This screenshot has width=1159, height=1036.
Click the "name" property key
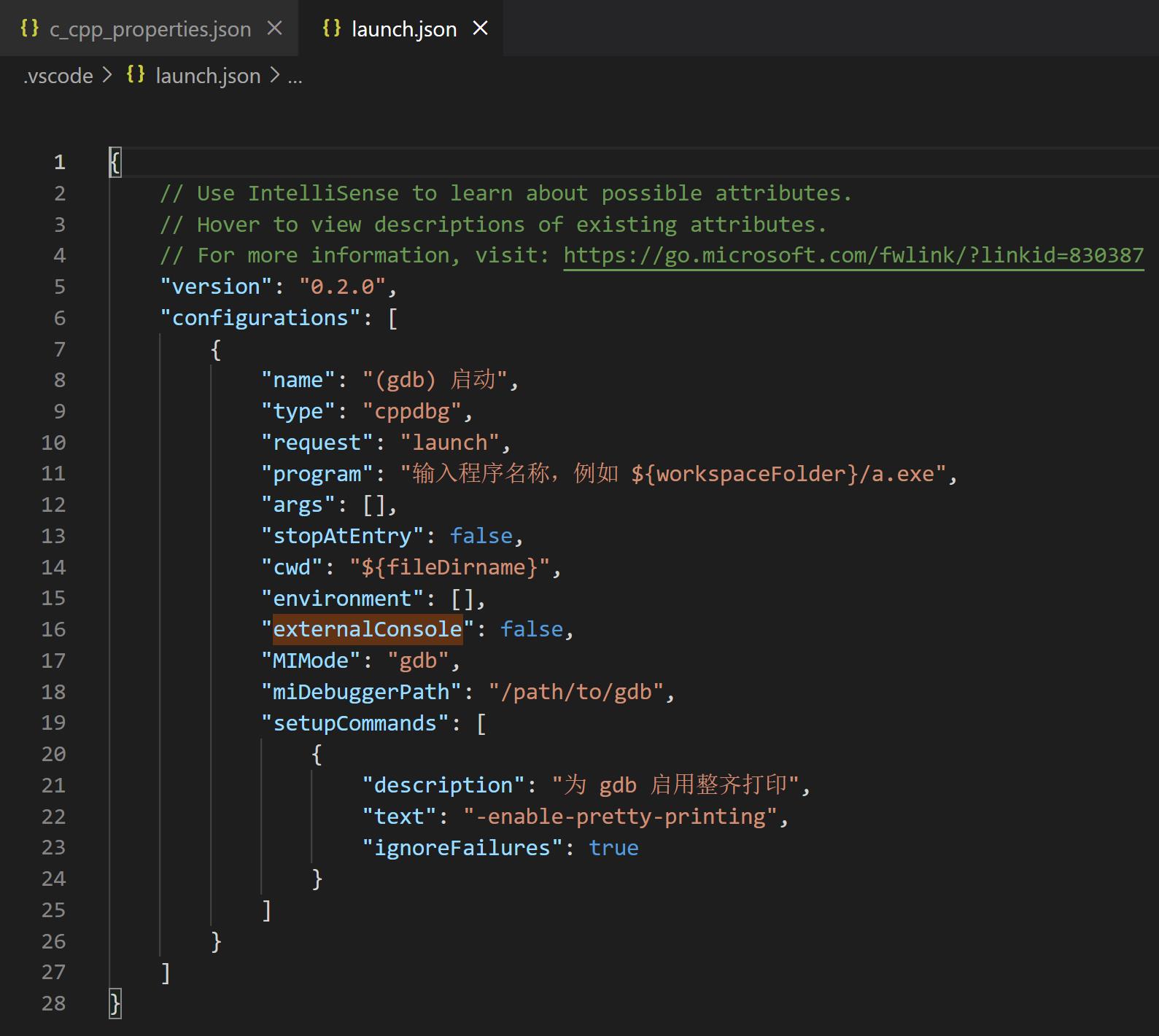(298, 380)
